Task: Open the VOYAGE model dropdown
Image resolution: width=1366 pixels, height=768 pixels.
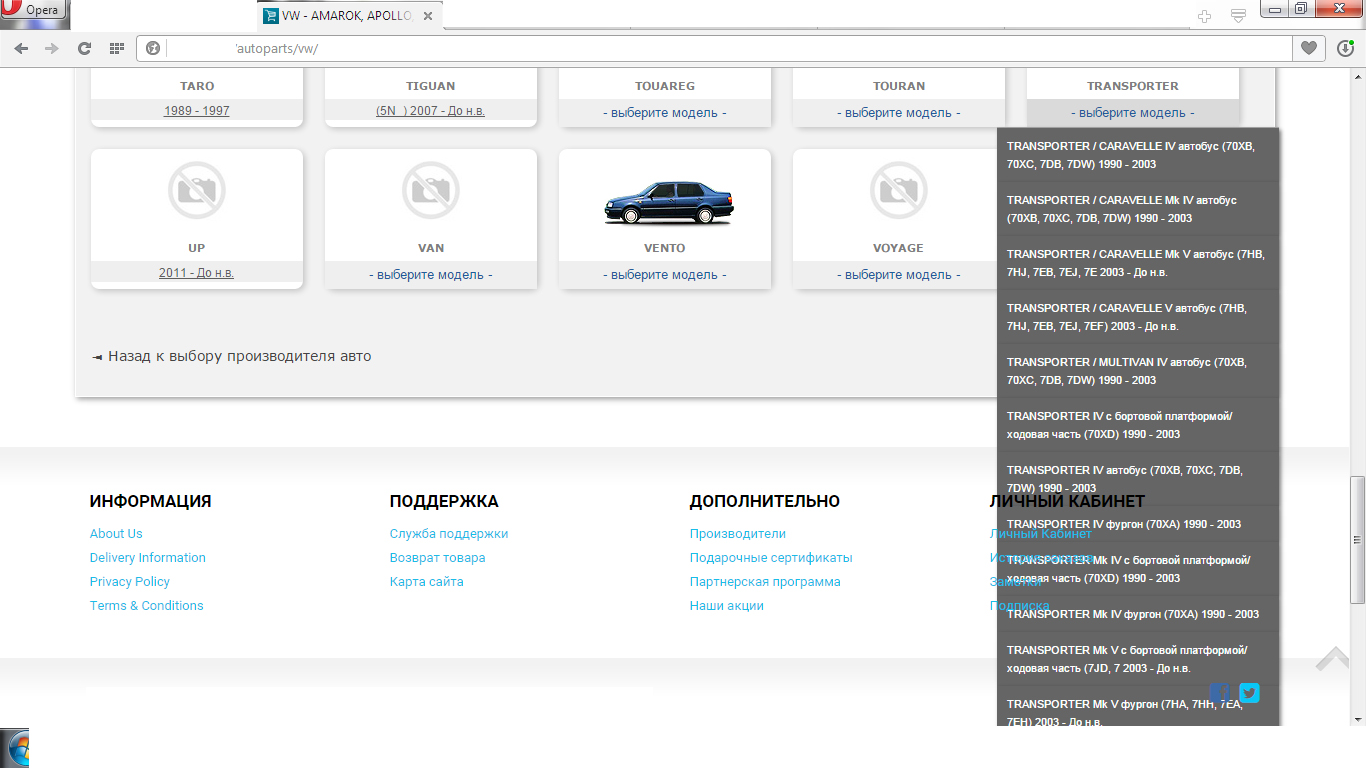Action: pyautogui.click(x=898, y=275)
